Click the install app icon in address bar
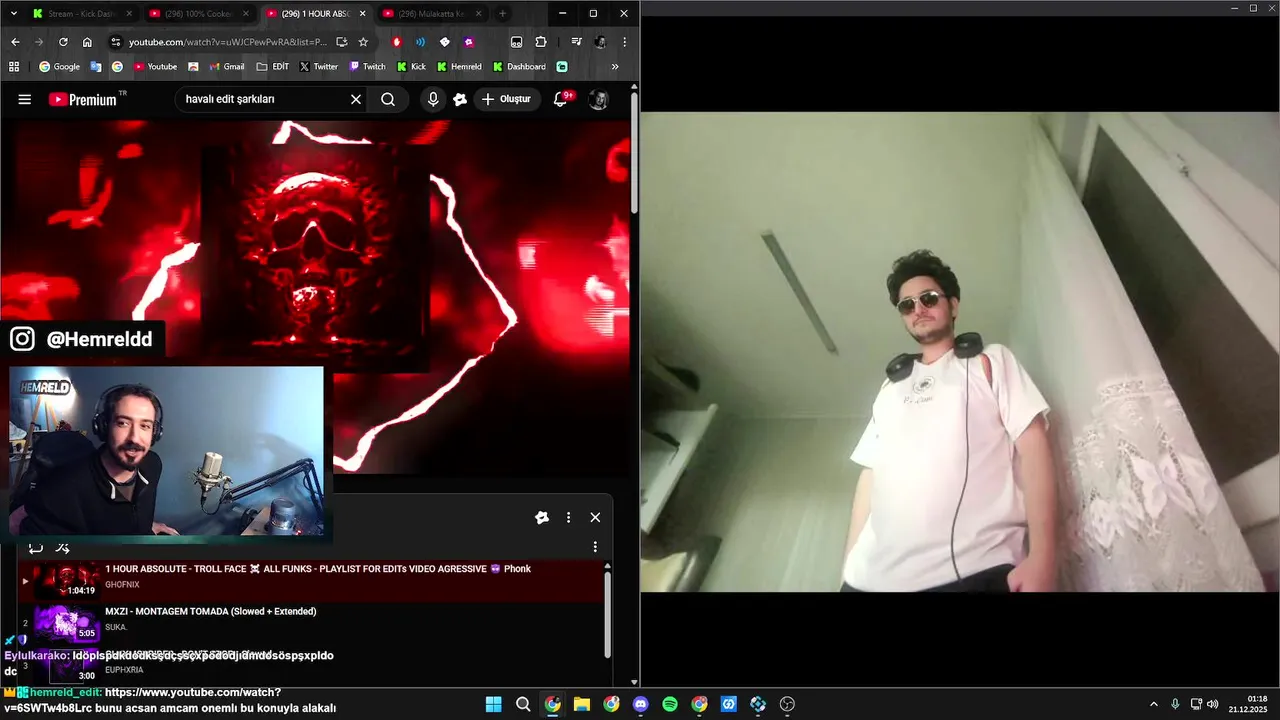The width and height of the screenshot is (1280, 720). click(x=342, y=42)
